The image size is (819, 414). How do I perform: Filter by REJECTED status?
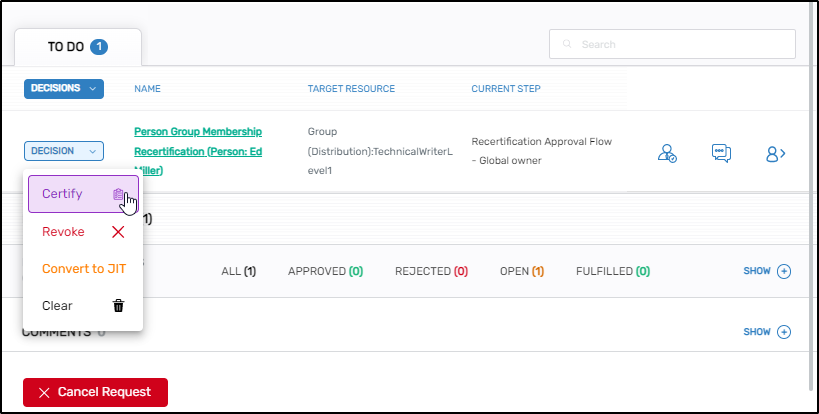tap(431, 271)
